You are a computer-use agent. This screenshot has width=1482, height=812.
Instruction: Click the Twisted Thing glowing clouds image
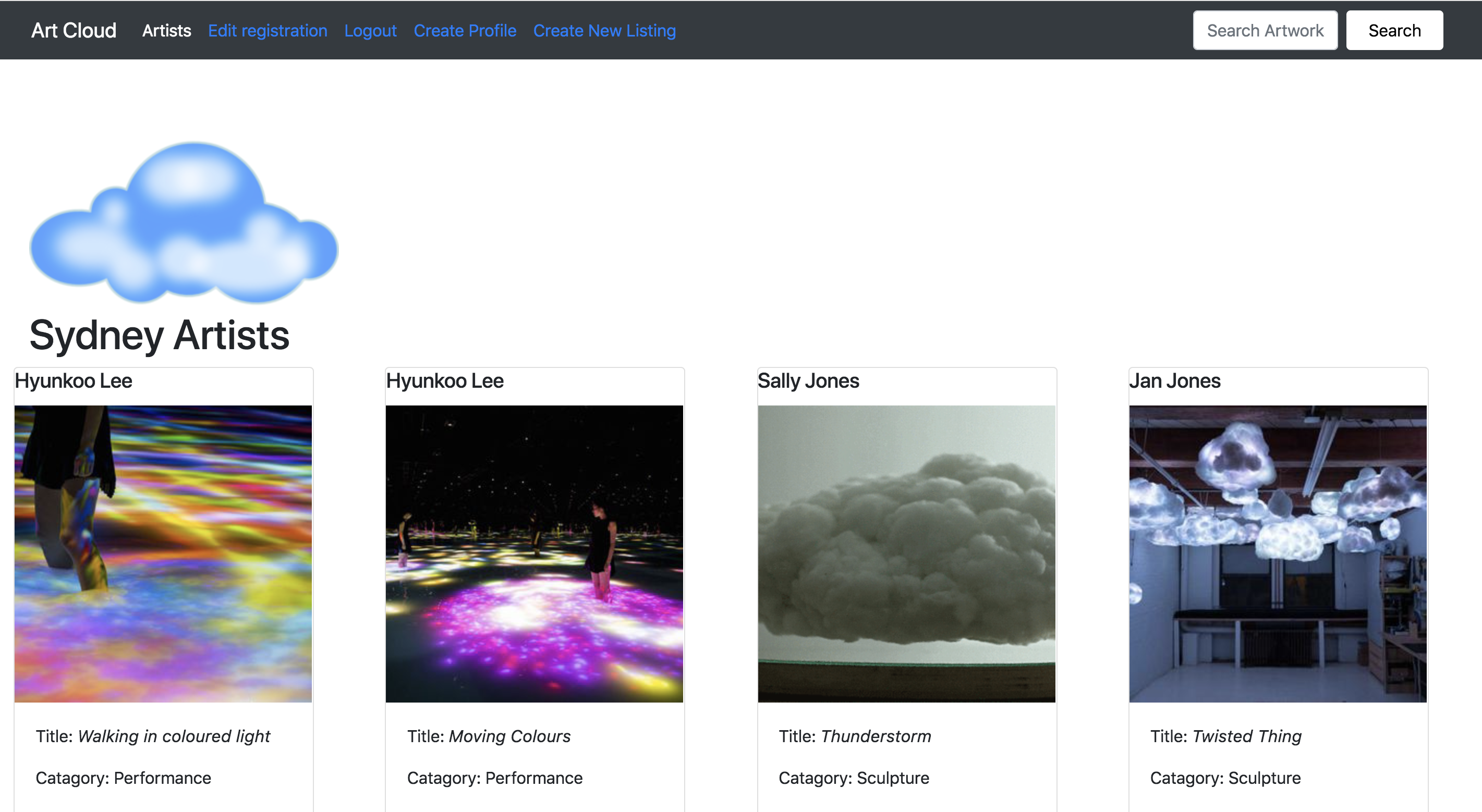coord(1277,553)
